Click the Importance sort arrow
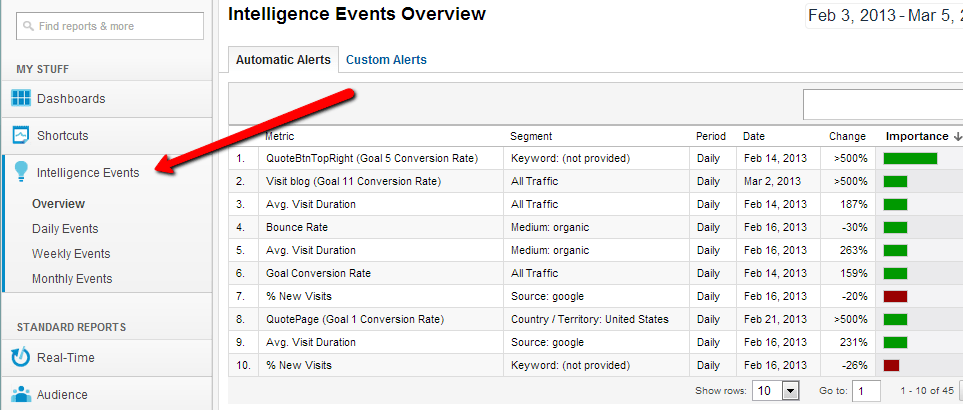The width and height of the screenshot is (963, 410). 958,137
